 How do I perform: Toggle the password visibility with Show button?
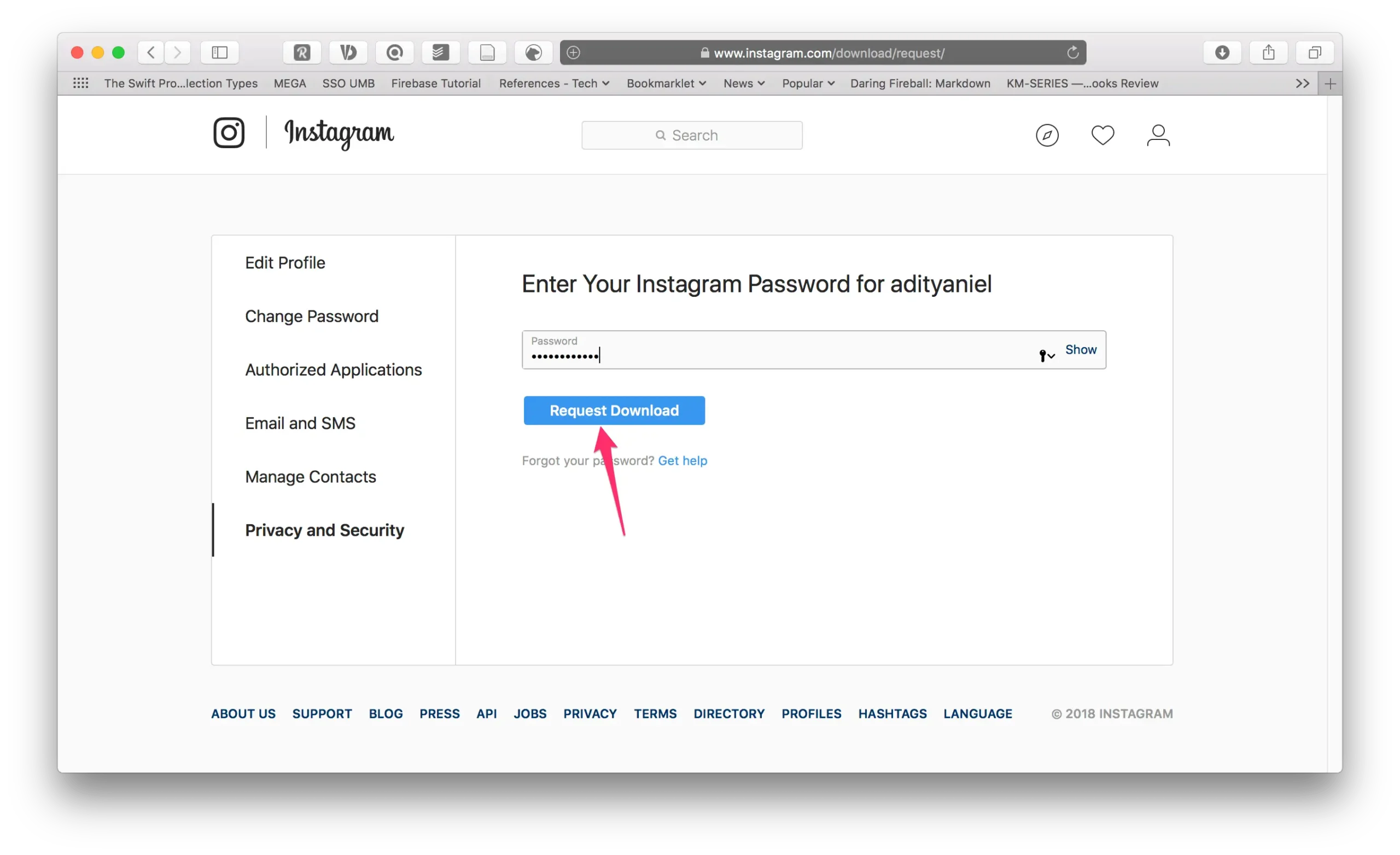click(1080, 349)
